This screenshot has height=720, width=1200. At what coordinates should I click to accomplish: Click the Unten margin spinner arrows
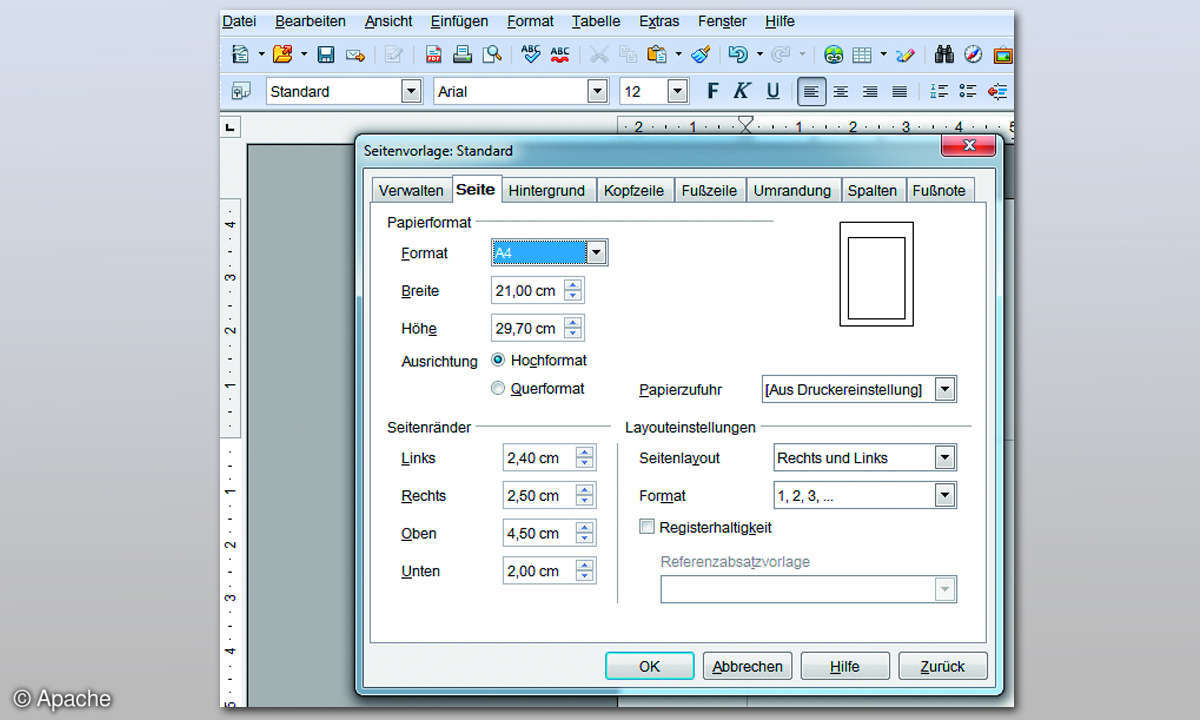click(x=585, y=571)
